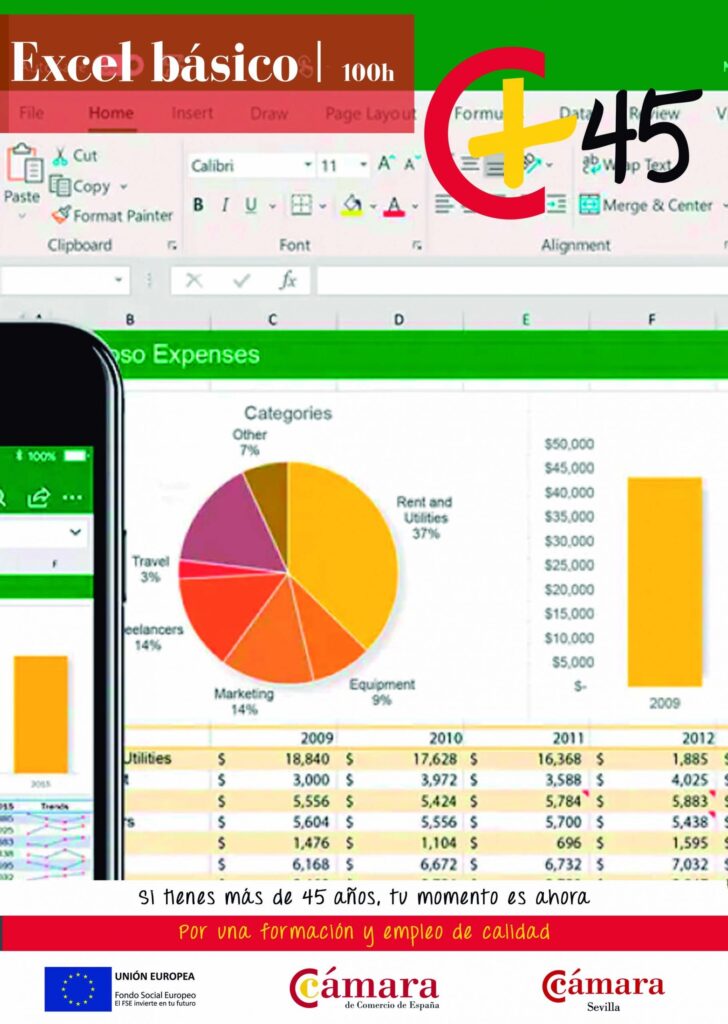Viewport: 728px width, 1024px height.
Task: Tap the three-dots more icon on phone
Action: click(x=73, y=497)
